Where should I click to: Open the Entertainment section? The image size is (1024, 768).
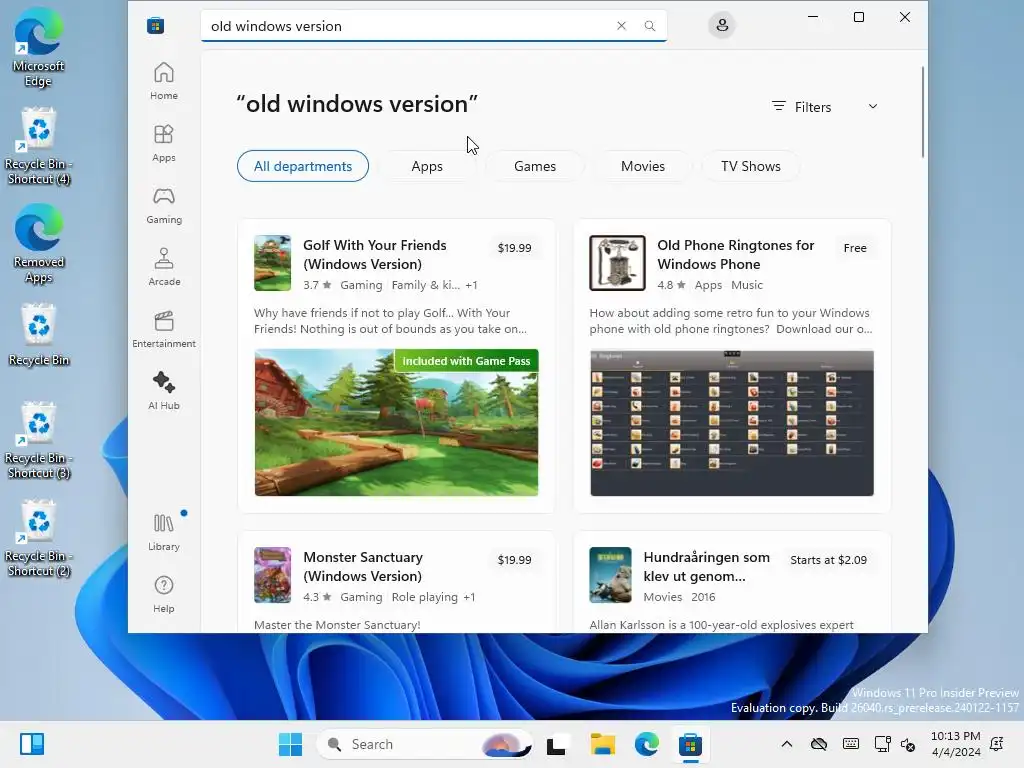click(x=164, y=329)
